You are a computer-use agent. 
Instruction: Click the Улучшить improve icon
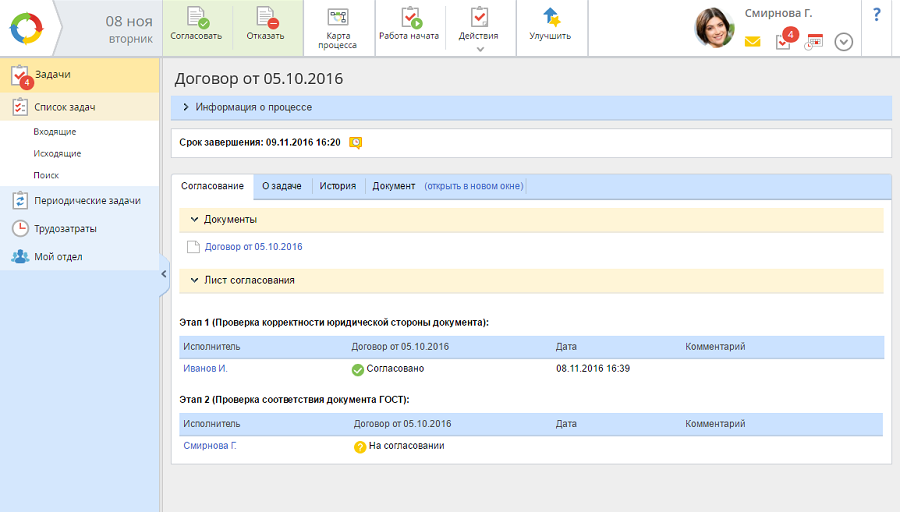(x=550, y=18)
